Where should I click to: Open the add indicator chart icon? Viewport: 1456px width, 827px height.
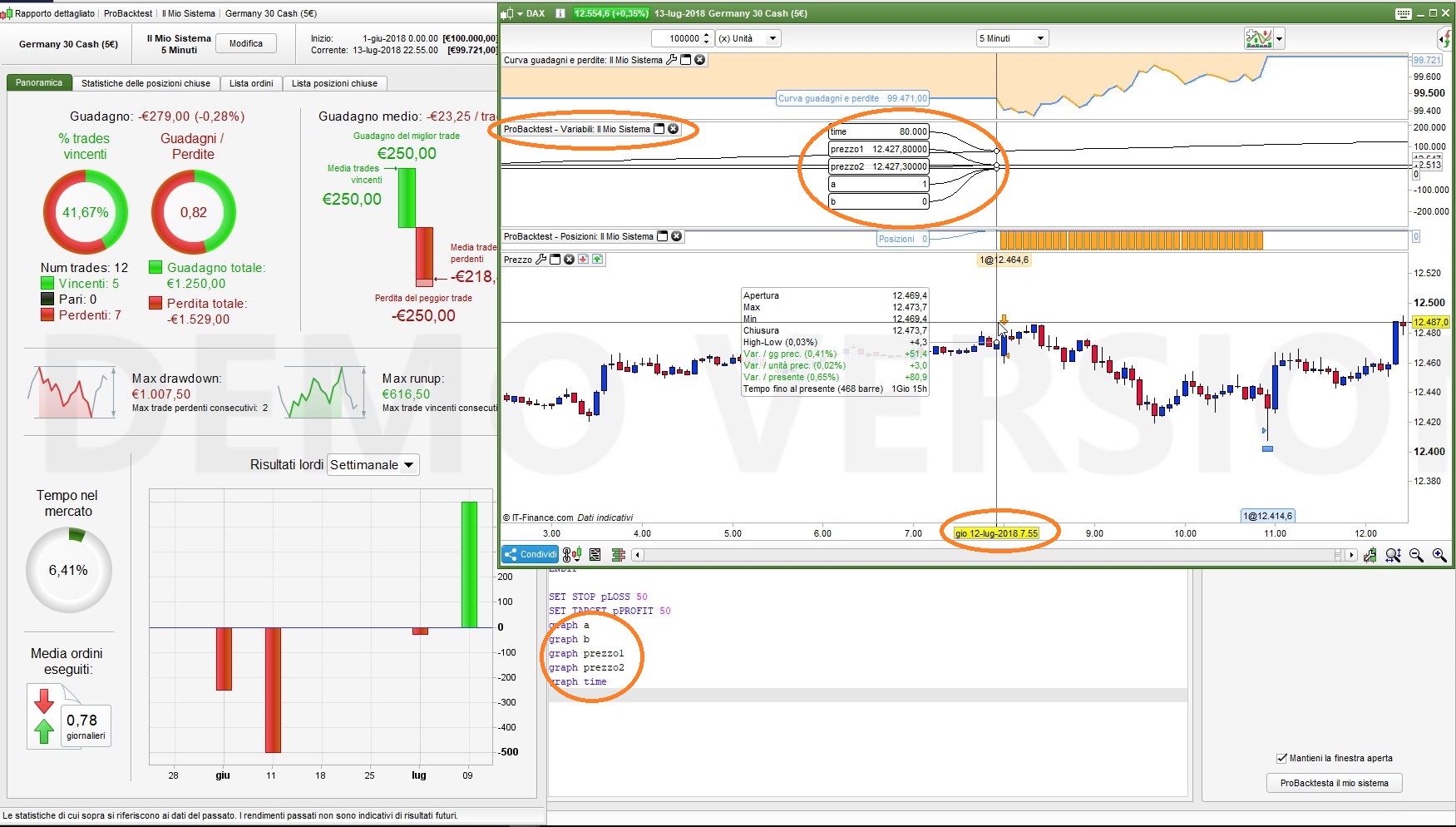pyautogui.click(x=1259, y=38)
